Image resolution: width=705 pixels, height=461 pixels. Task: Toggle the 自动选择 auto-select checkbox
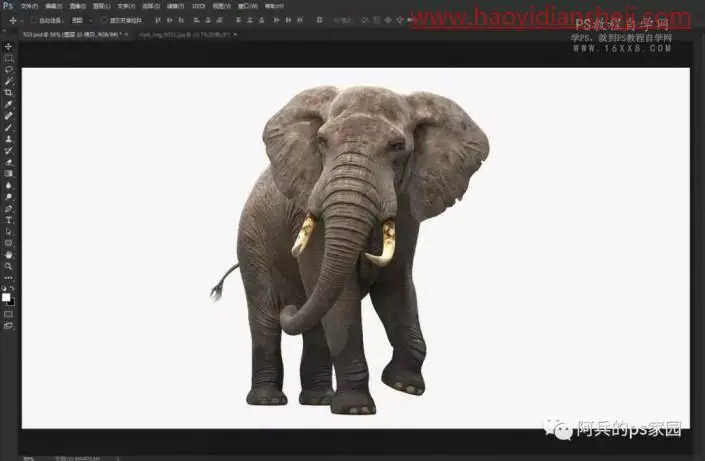(34, 20)
